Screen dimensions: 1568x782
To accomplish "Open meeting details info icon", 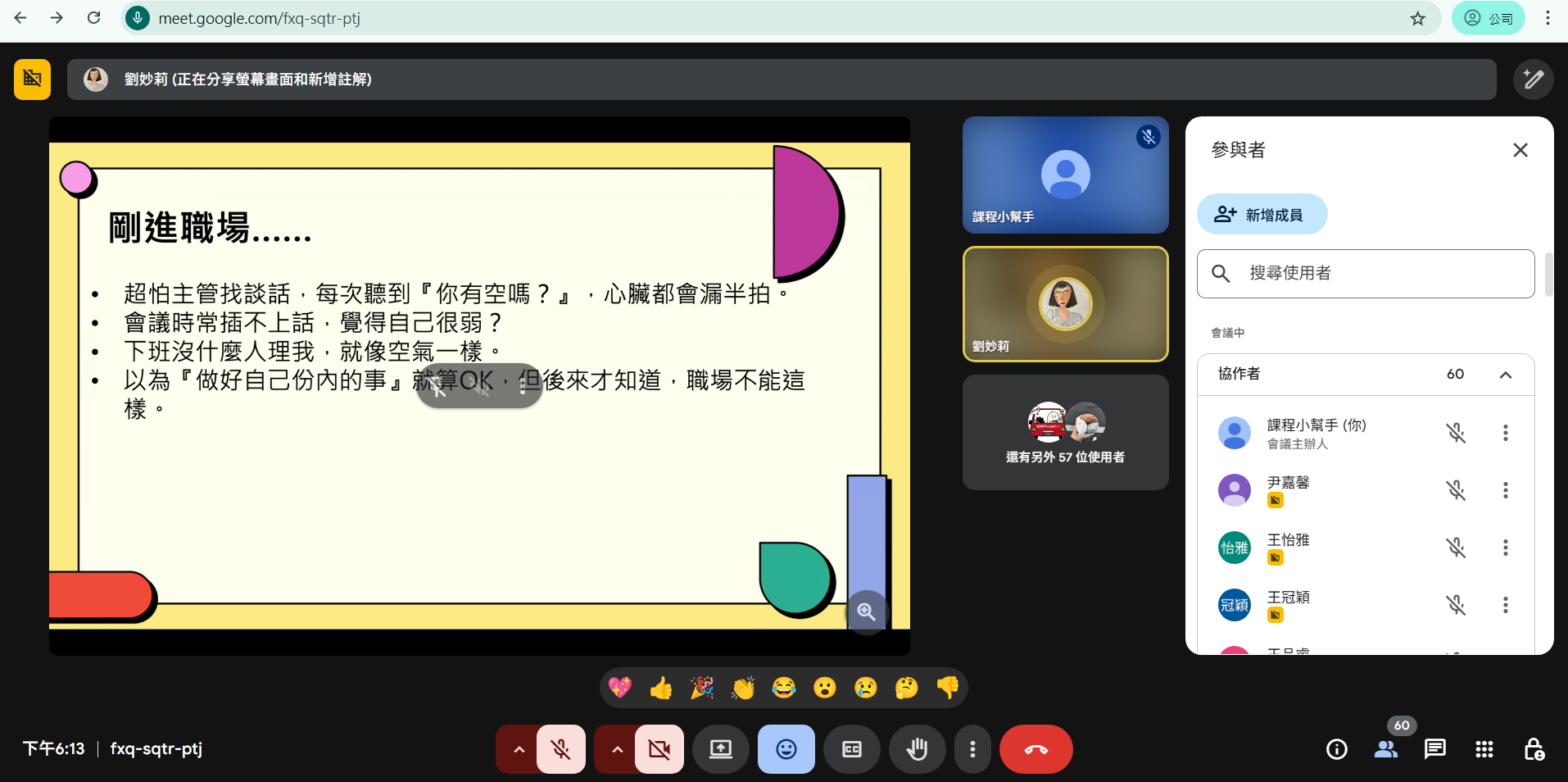I will click(x=1336, y=749).
